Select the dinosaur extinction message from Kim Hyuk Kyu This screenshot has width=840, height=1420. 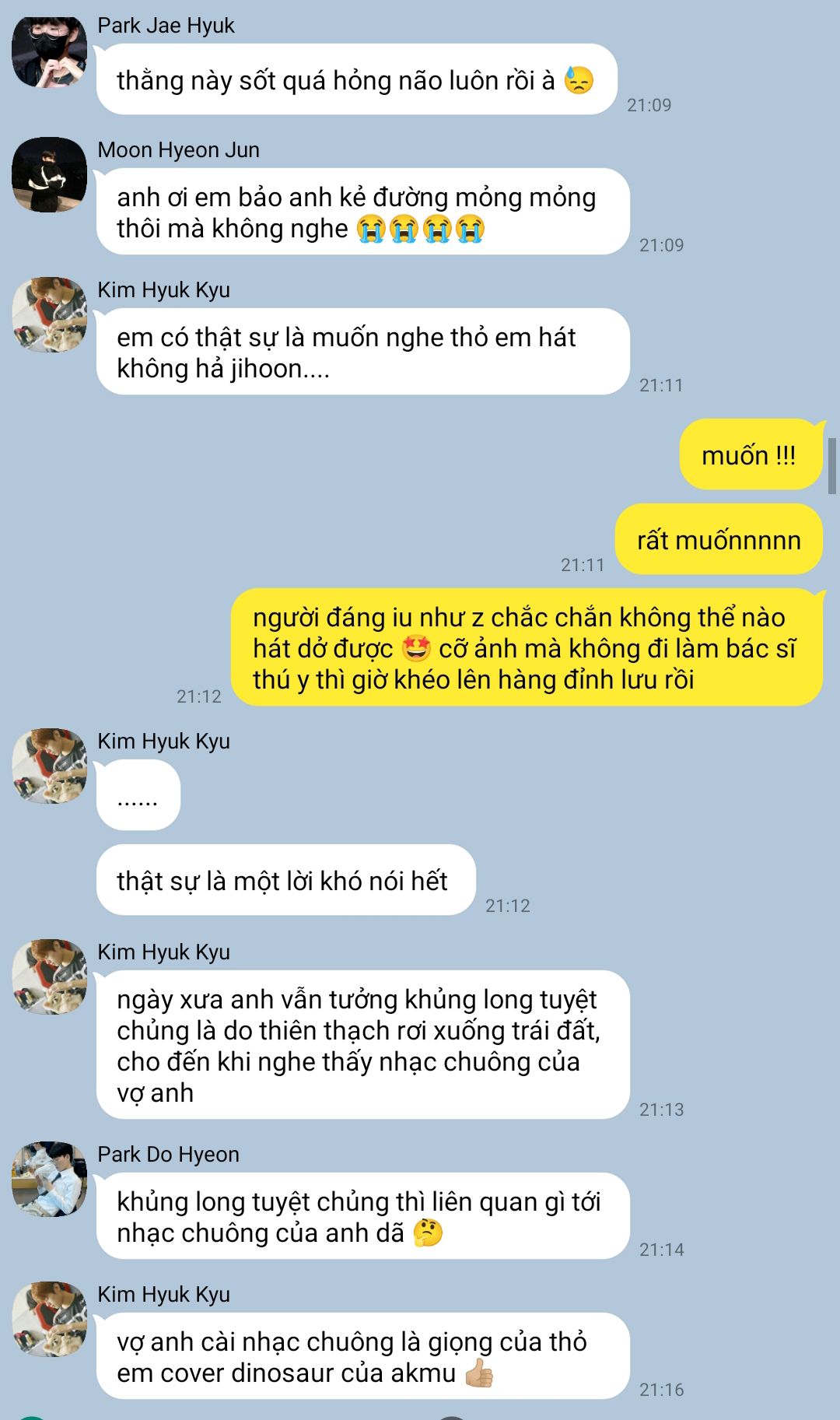click(363, 1045)
